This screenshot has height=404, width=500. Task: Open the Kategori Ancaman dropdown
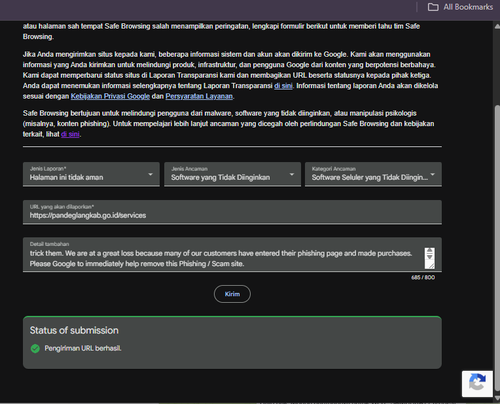[x=373, y=174]
